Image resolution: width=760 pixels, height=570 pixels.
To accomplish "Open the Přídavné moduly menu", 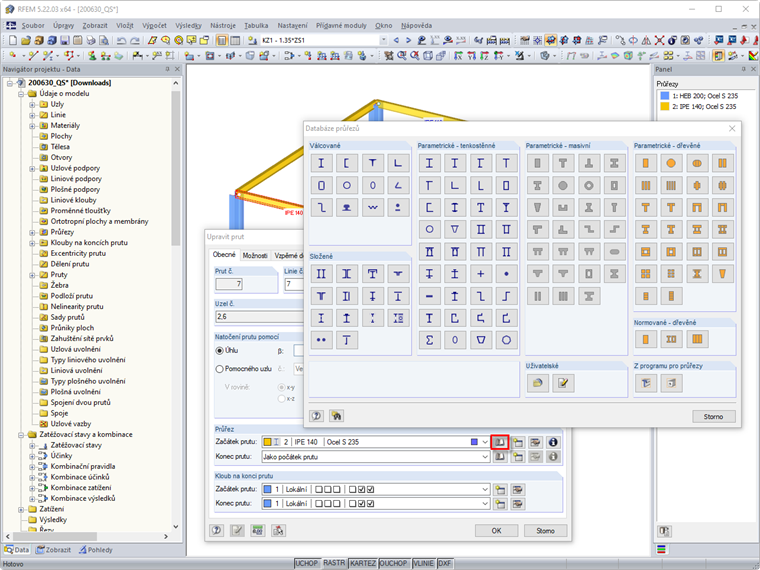I will [x=341, y=26].
